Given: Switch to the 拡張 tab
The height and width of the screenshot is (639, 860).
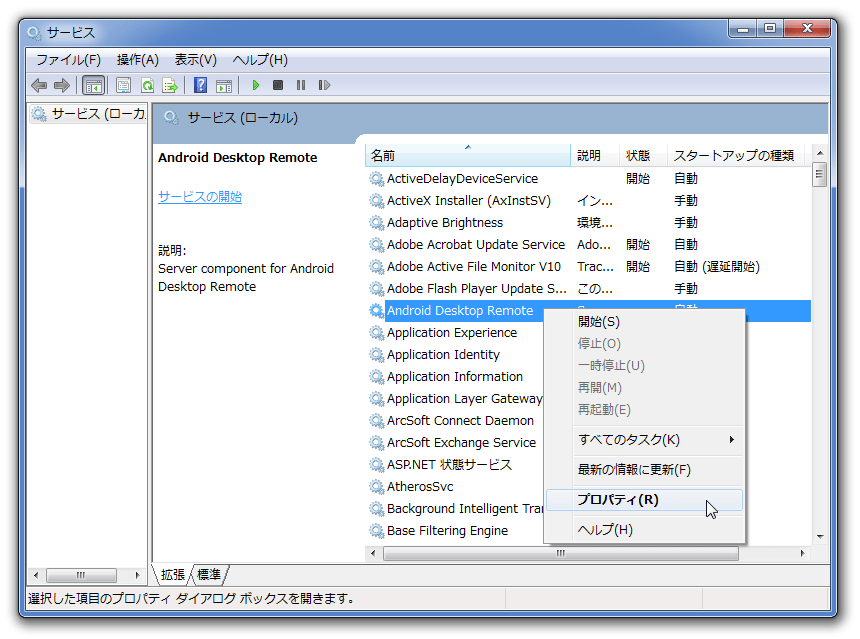Looking at the screenshot, I should pos(173,574).
